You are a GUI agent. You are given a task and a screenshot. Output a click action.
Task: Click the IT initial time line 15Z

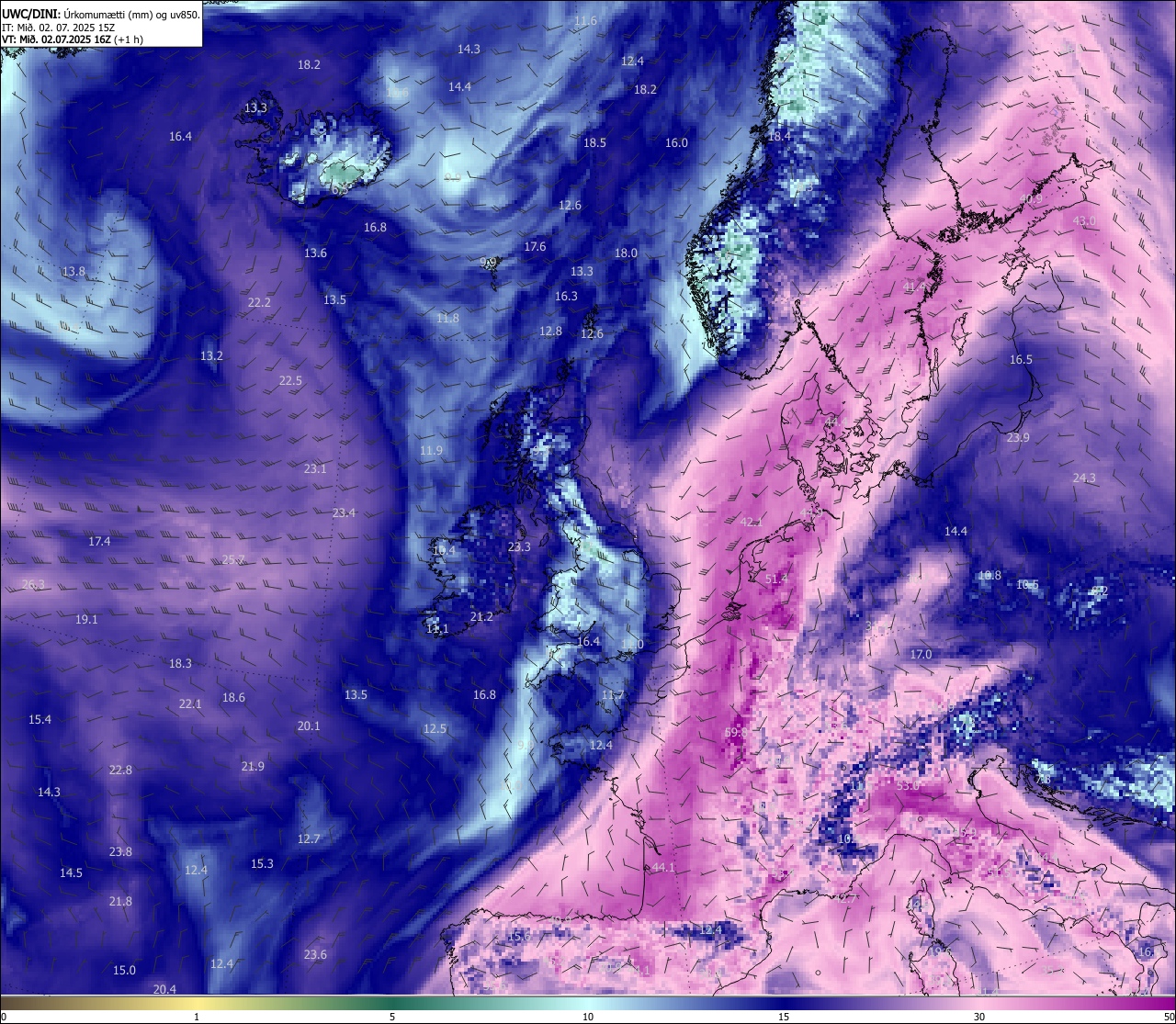(x=59, y=28)
